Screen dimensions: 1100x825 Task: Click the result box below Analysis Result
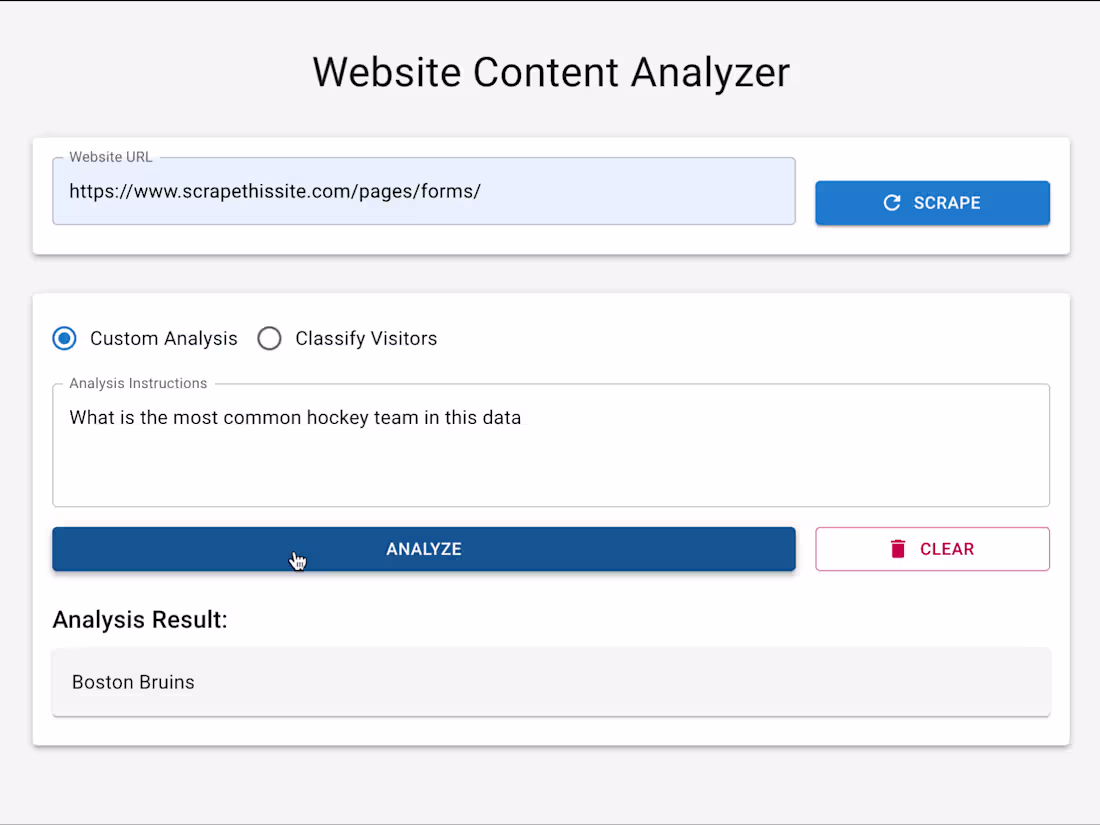pyautogui.click(x=550, y=682)
